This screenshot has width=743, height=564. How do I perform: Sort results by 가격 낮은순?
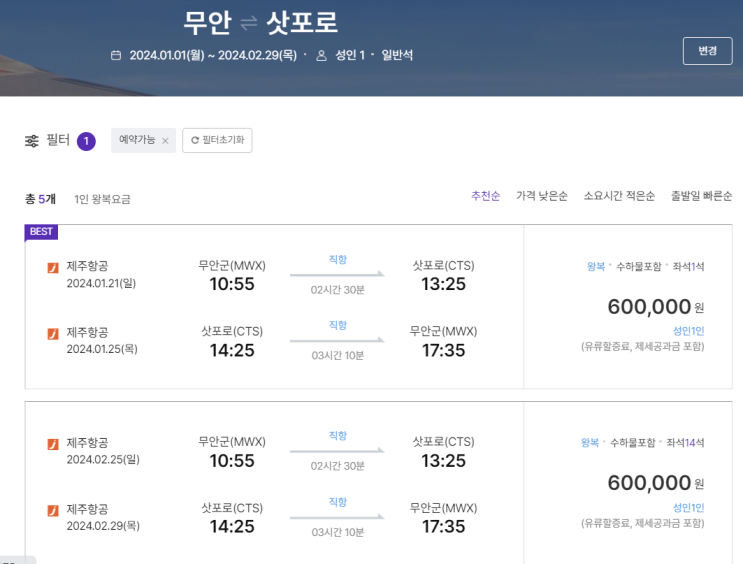tap(542, 196)
